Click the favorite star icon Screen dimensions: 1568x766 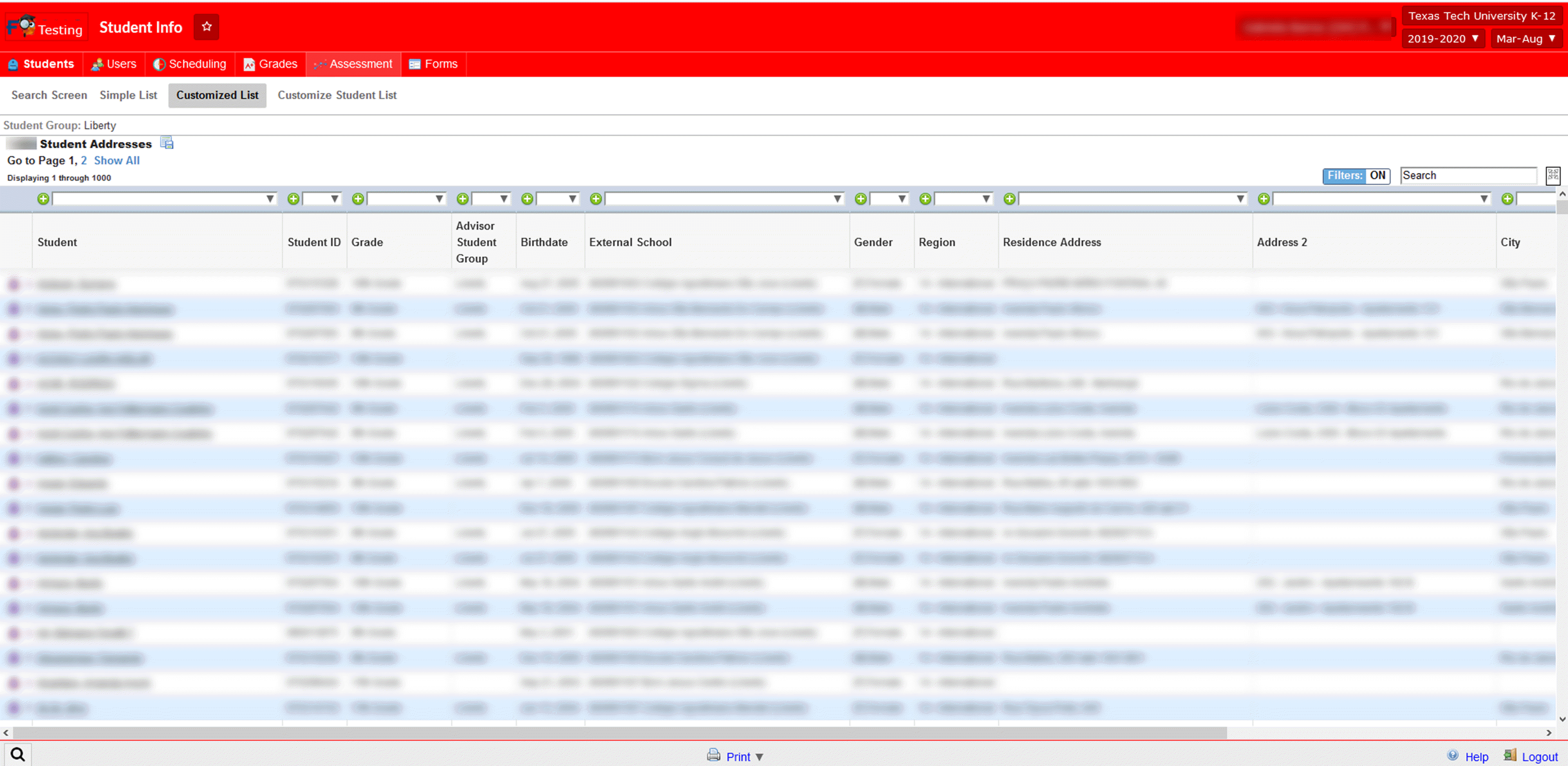click(x=206, y=27)
